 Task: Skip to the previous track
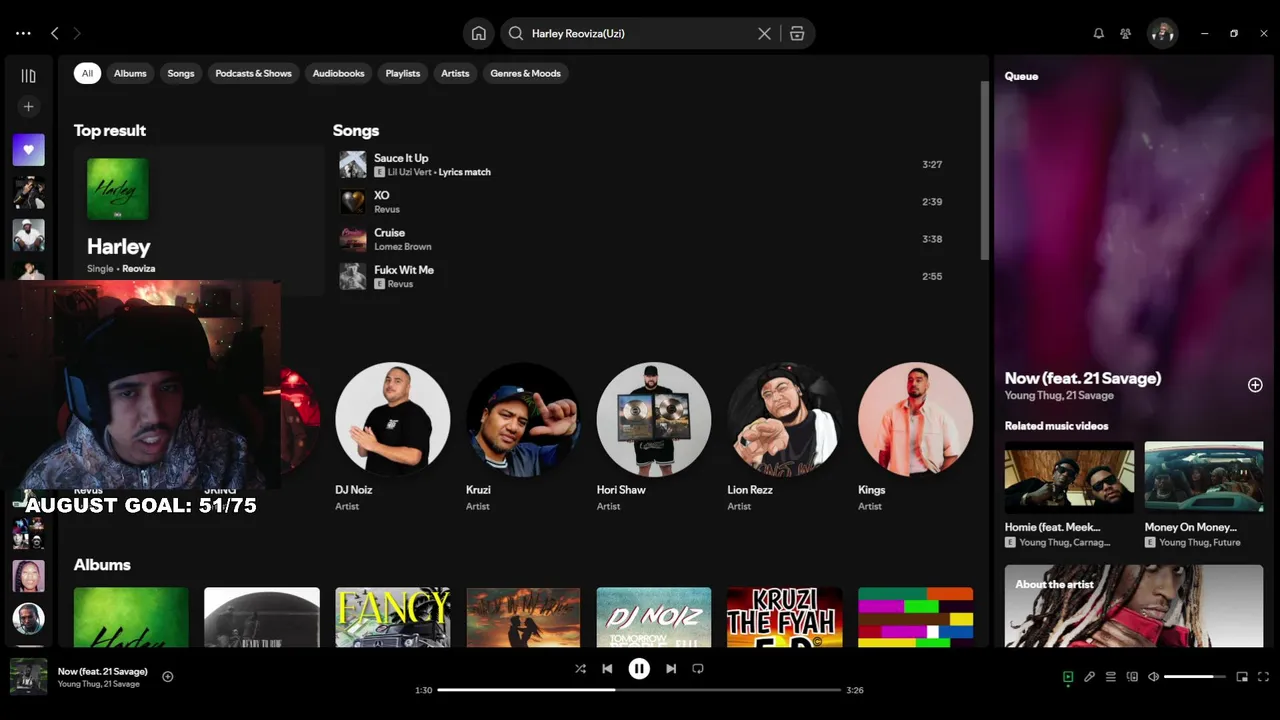click(607, 668)
